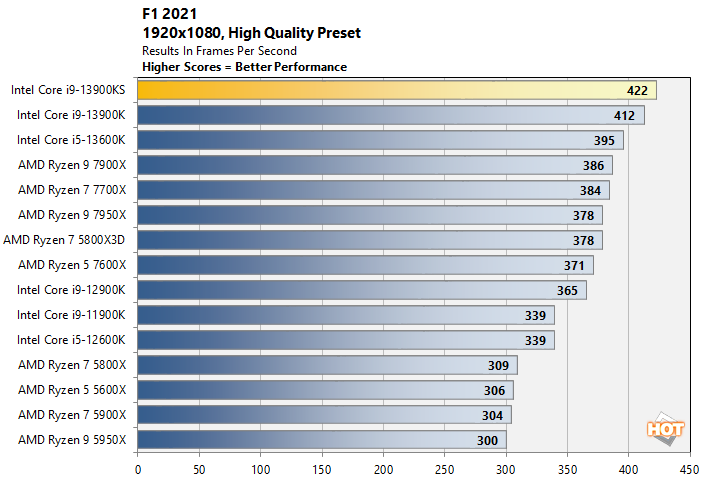This screenshot has height=480, width=708.
Task: Click the 100 axis tick label
Action: (x=261, y=470)
